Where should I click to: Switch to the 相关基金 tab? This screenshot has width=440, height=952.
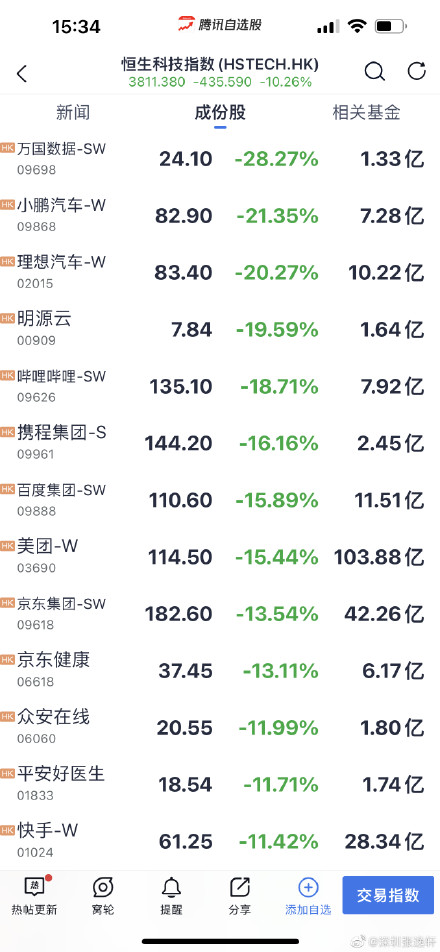click(x=366, y=112)
